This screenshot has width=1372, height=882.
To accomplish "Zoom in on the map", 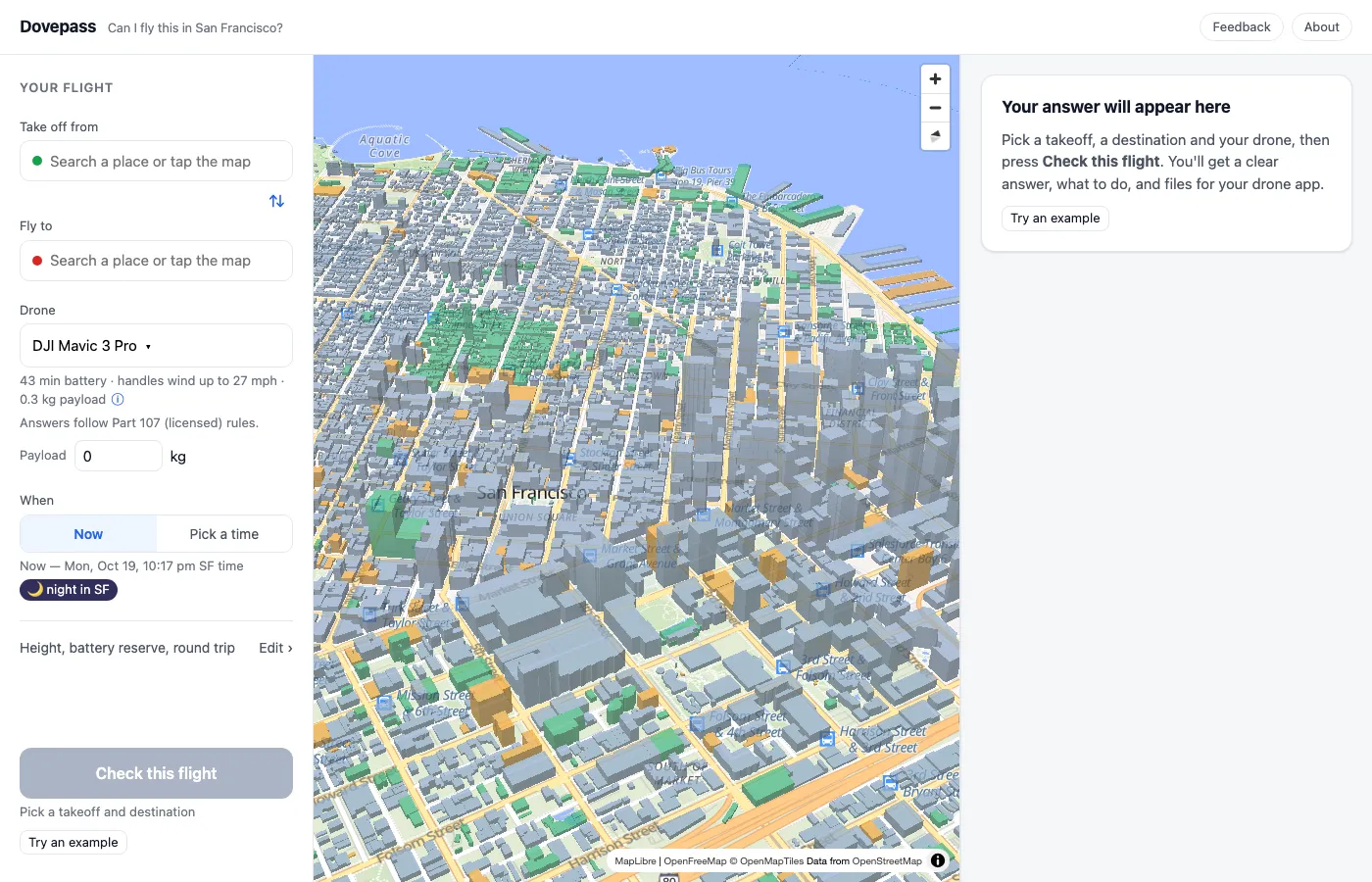I will [935, 79].
